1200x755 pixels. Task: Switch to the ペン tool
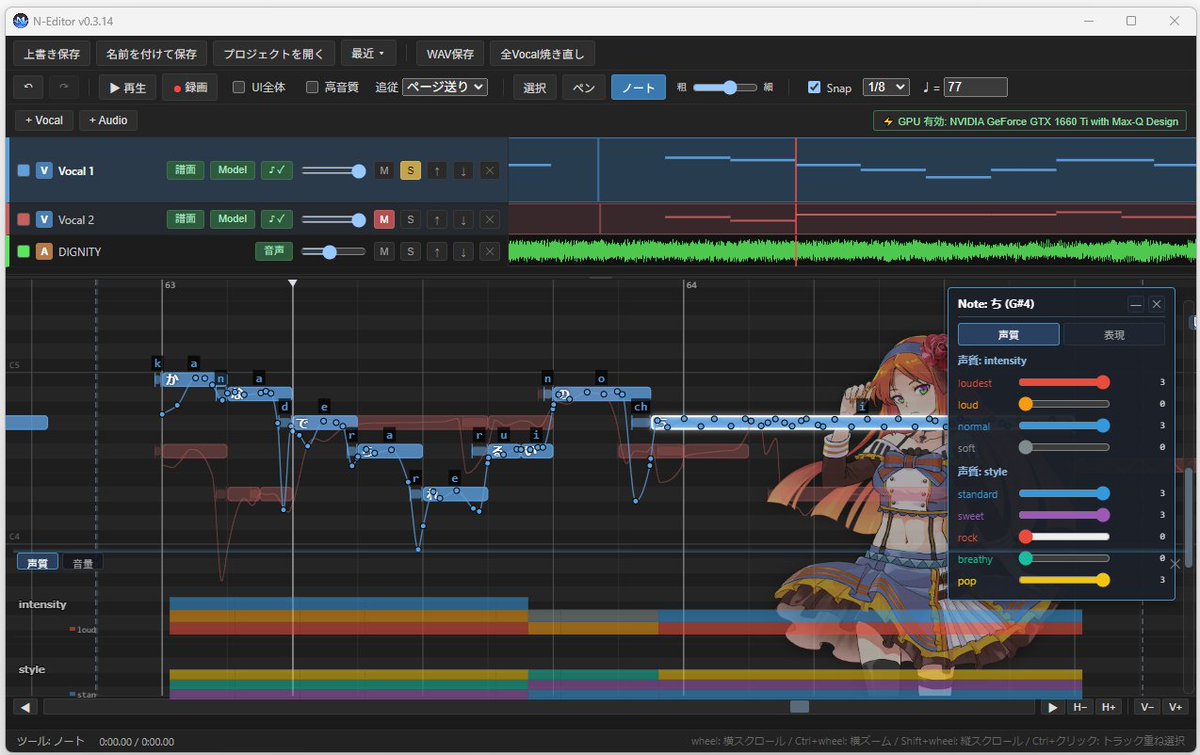(584, 87)
